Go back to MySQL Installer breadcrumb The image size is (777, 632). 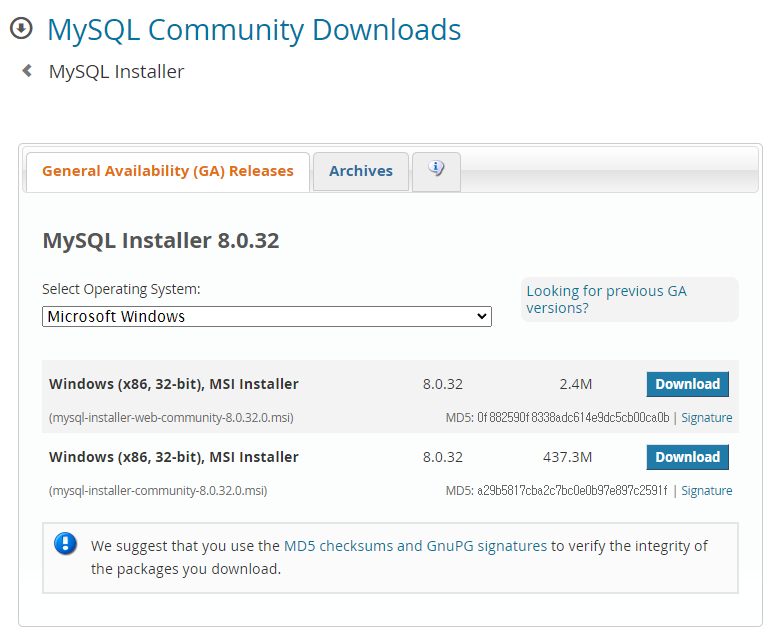pyautogui.click(x=116, y=71)
